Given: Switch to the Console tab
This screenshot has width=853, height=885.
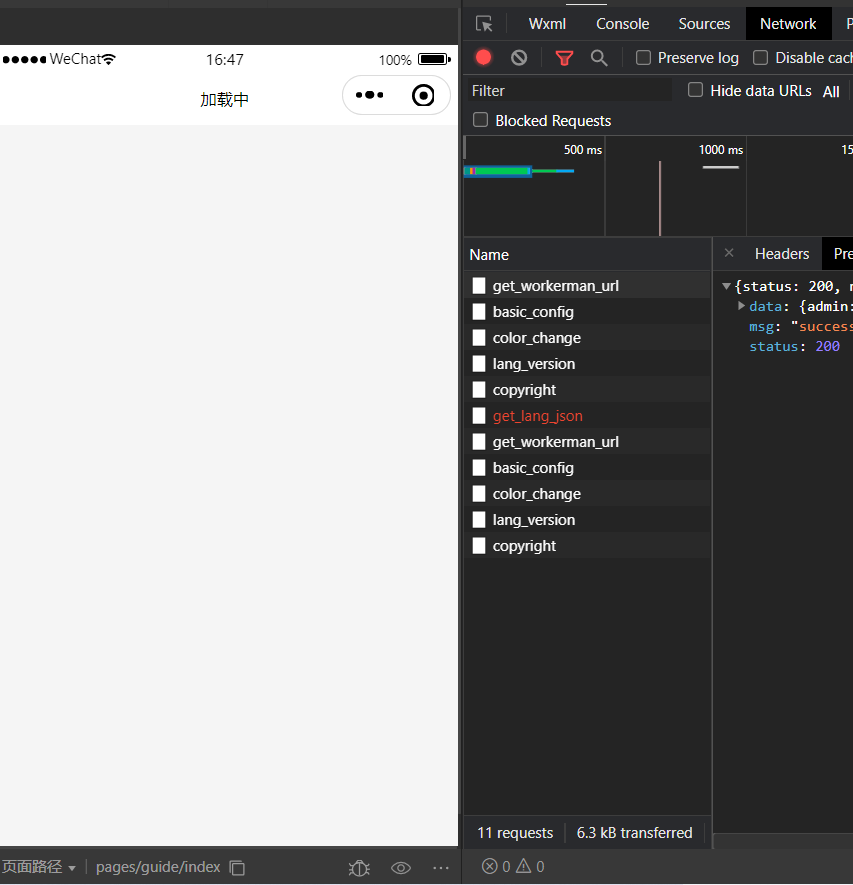Looking at the screenshot, I should (622, 24).
